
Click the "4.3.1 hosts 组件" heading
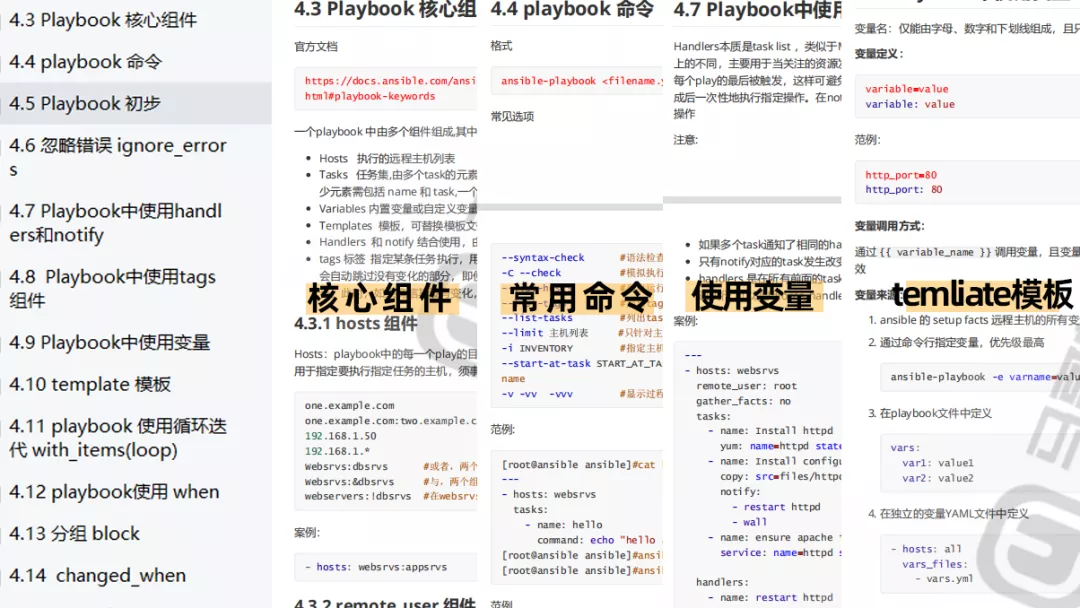tap(357, 321)
